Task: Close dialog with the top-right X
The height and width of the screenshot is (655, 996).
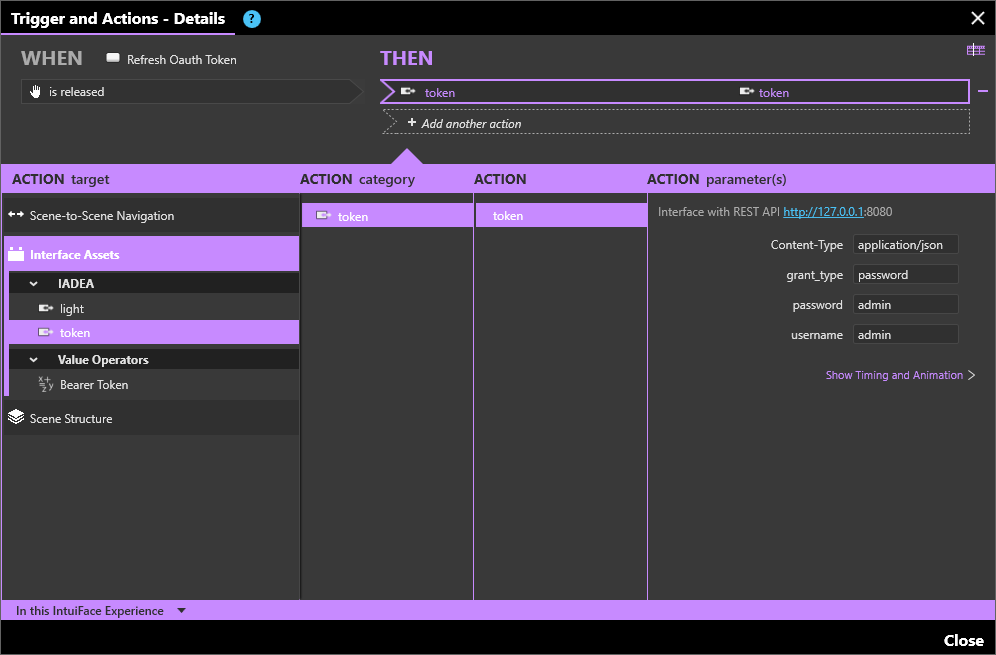Action: pos(978,18)
